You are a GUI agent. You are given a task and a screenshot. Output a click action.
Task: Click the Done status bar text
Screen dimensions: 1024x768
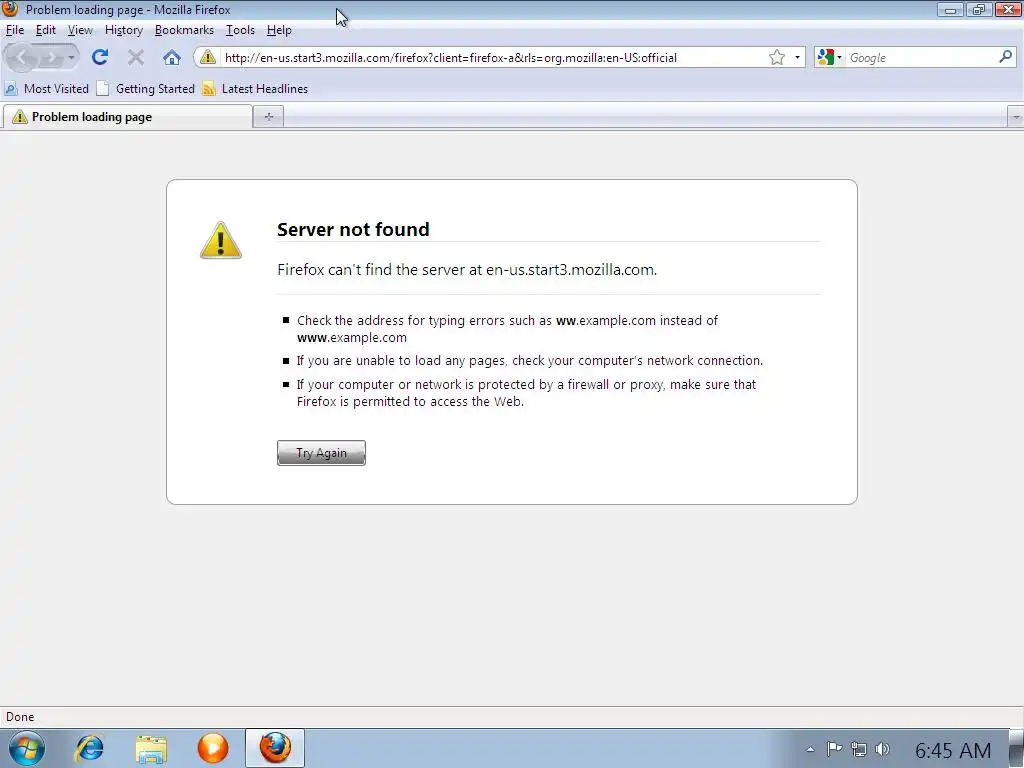point(20,716)
